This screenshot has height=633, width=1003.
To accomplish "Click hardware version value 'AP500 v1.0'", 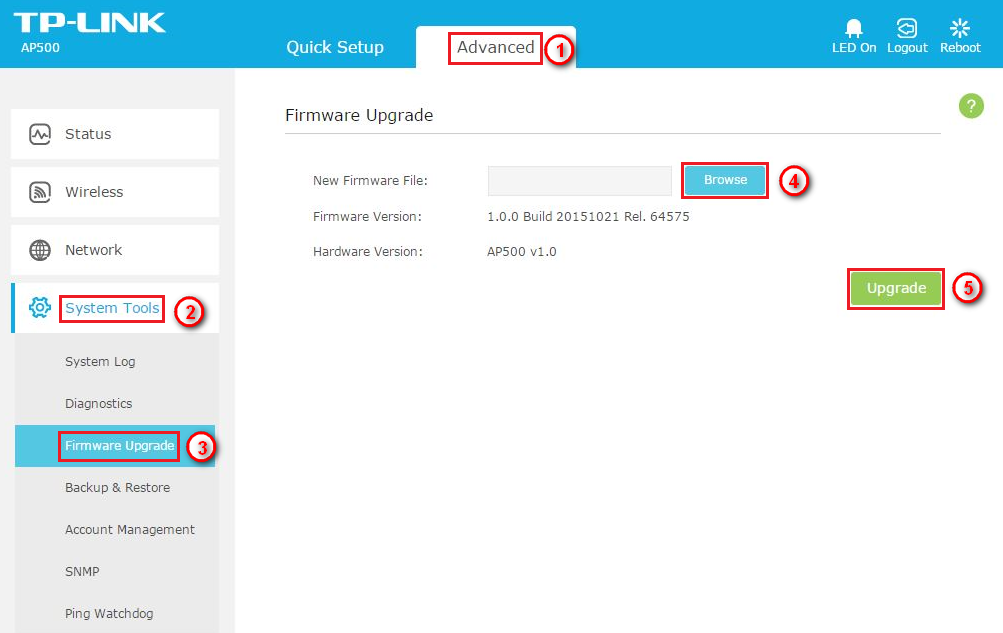I will tap(522, 252).
